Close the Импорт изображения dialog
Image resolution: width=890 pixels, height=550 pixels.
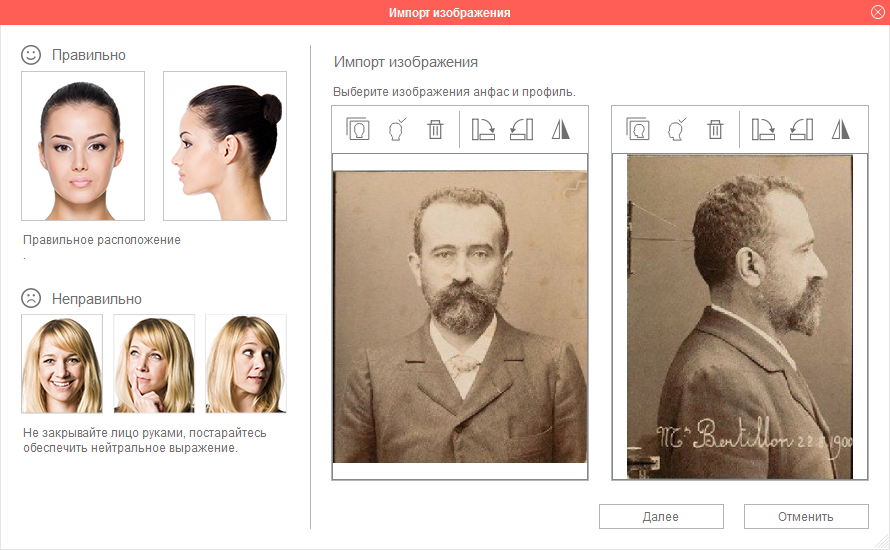point(877,12)
